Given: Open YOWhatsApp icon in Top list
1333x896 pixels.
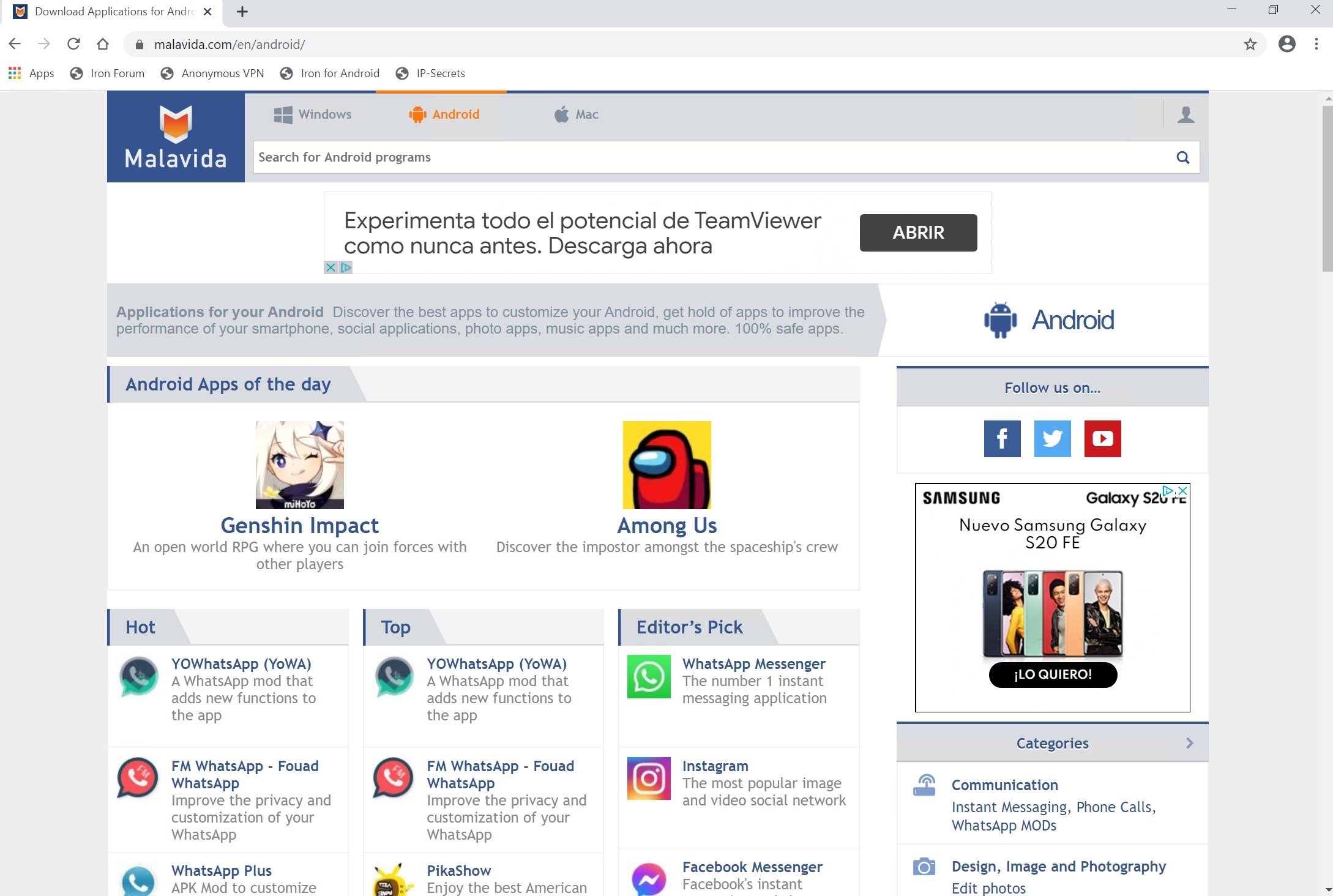Looking at the screenshot, I should (x=395, y=677).
